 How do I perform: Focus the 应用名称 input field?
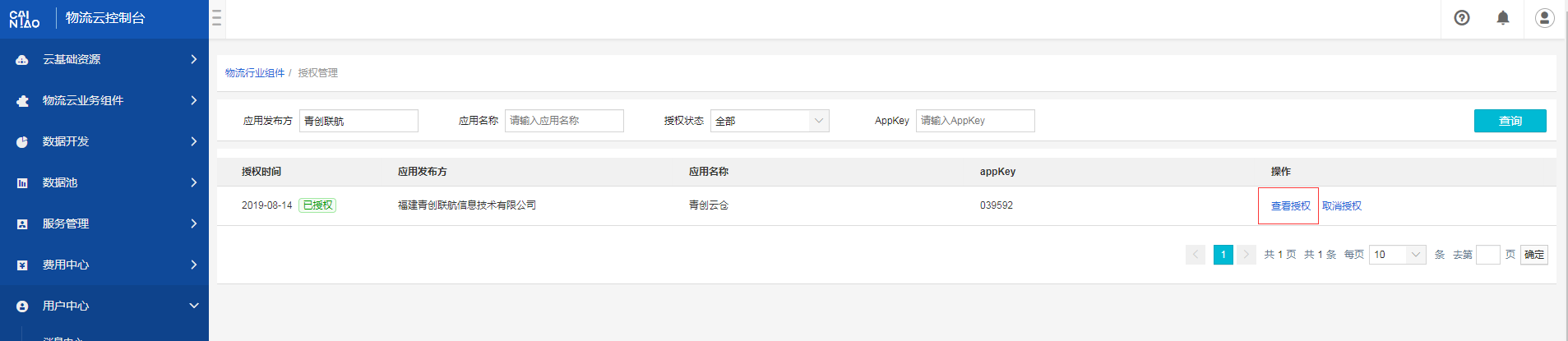click(x=564, y=121)
